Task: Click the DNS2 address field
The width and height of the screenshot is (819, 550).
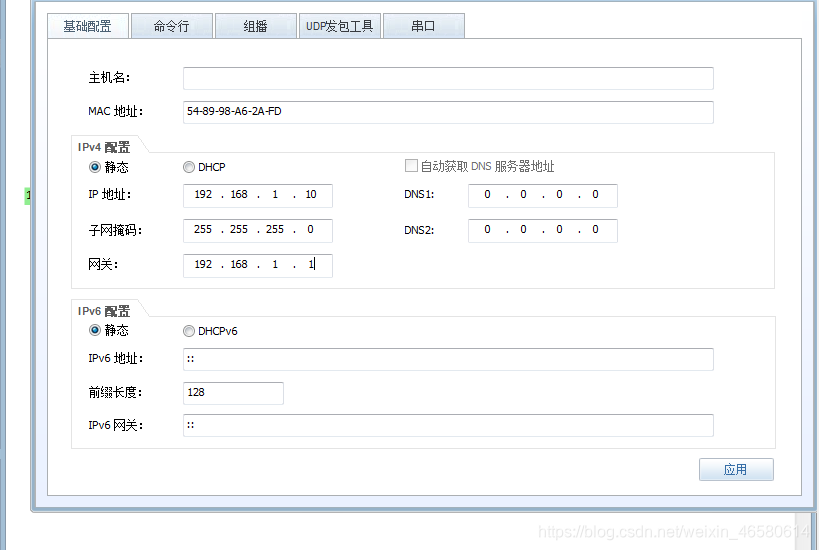Action: click(x=543, y=230)
